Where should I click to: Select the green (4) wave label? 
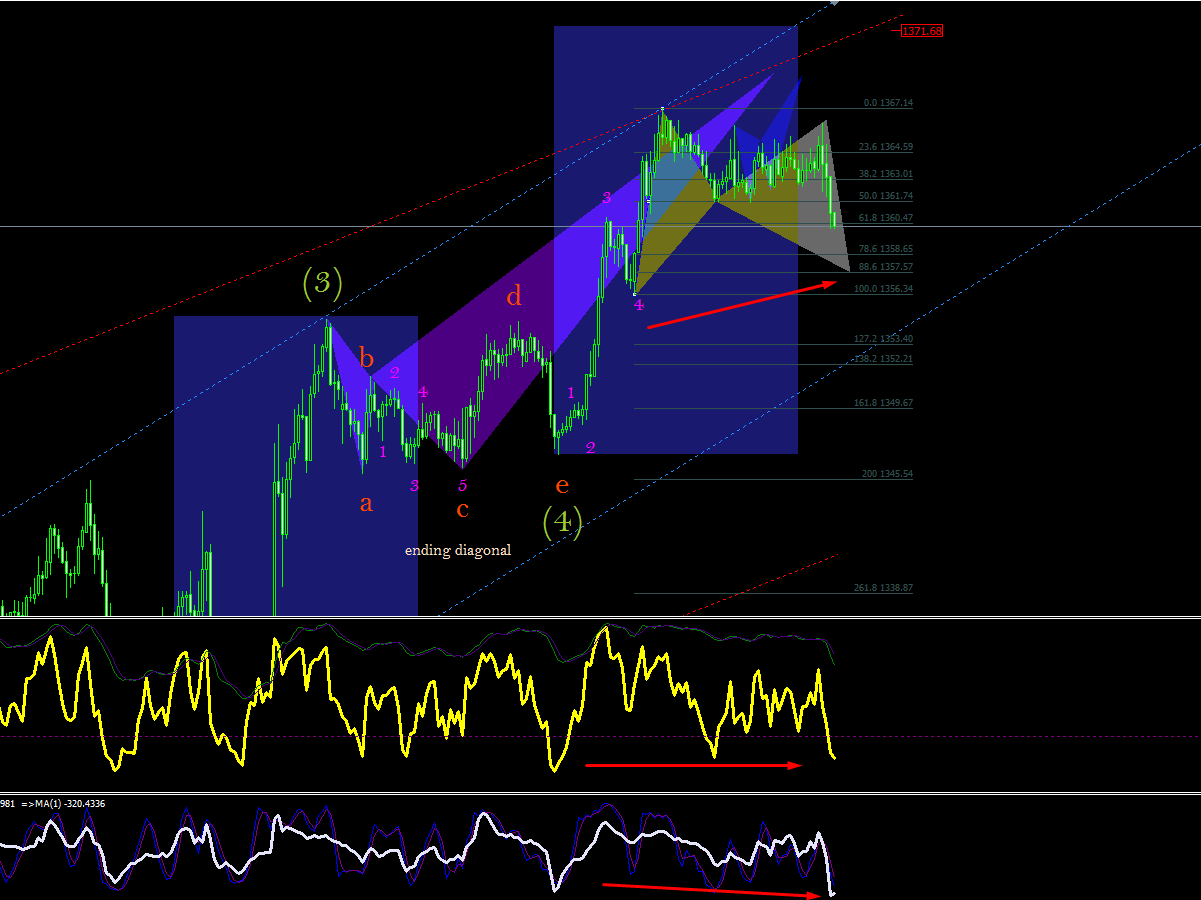(562, 522)
